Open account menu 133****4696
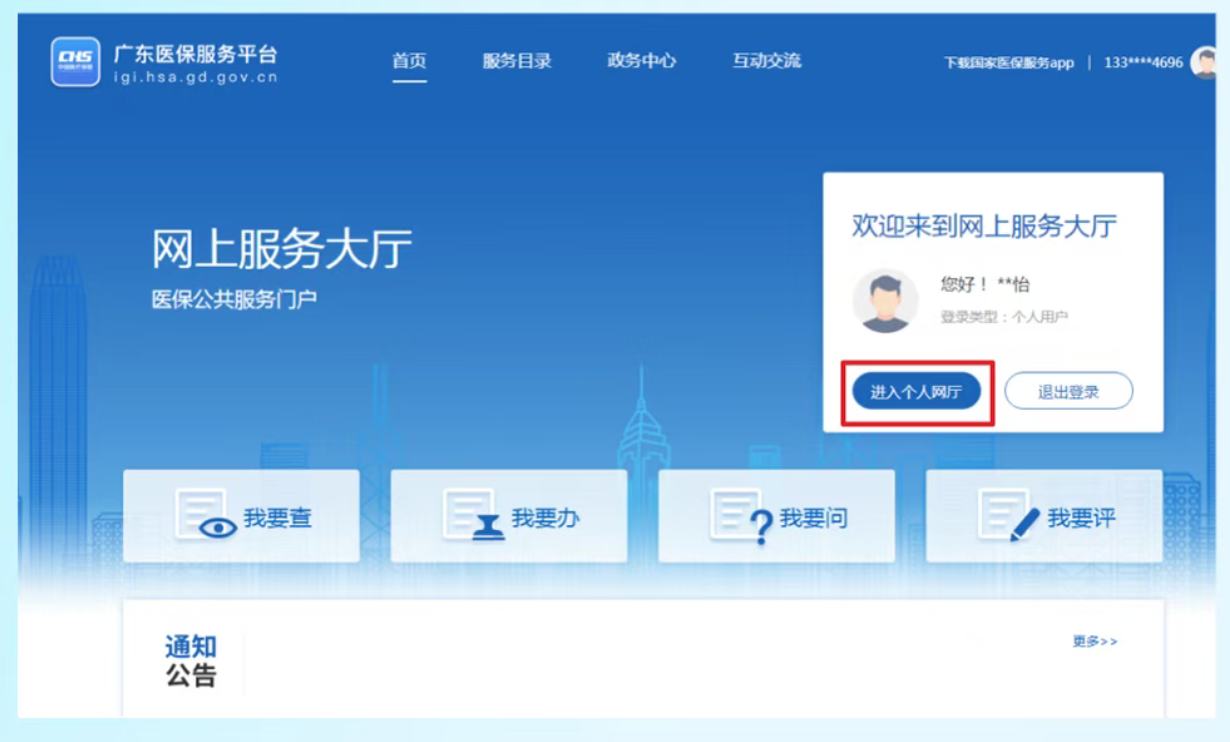This screenshot has width=1230, height=742. pyautogui.click(x=1143, y=62)
